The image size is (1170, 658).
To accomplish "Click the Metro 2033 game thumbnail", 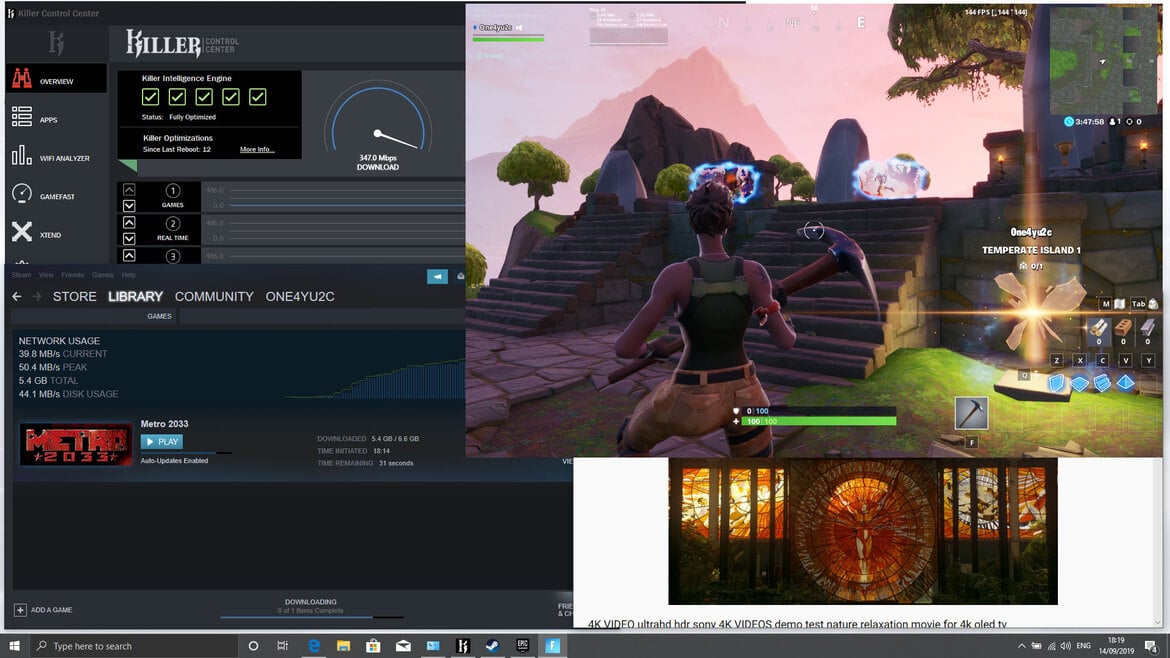I will pos(75,445).
